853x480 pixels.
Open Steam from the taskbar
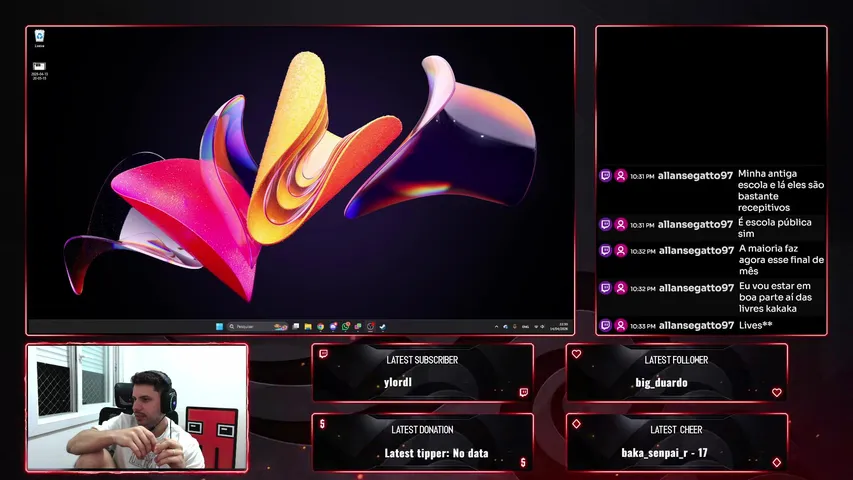(382, 327)
